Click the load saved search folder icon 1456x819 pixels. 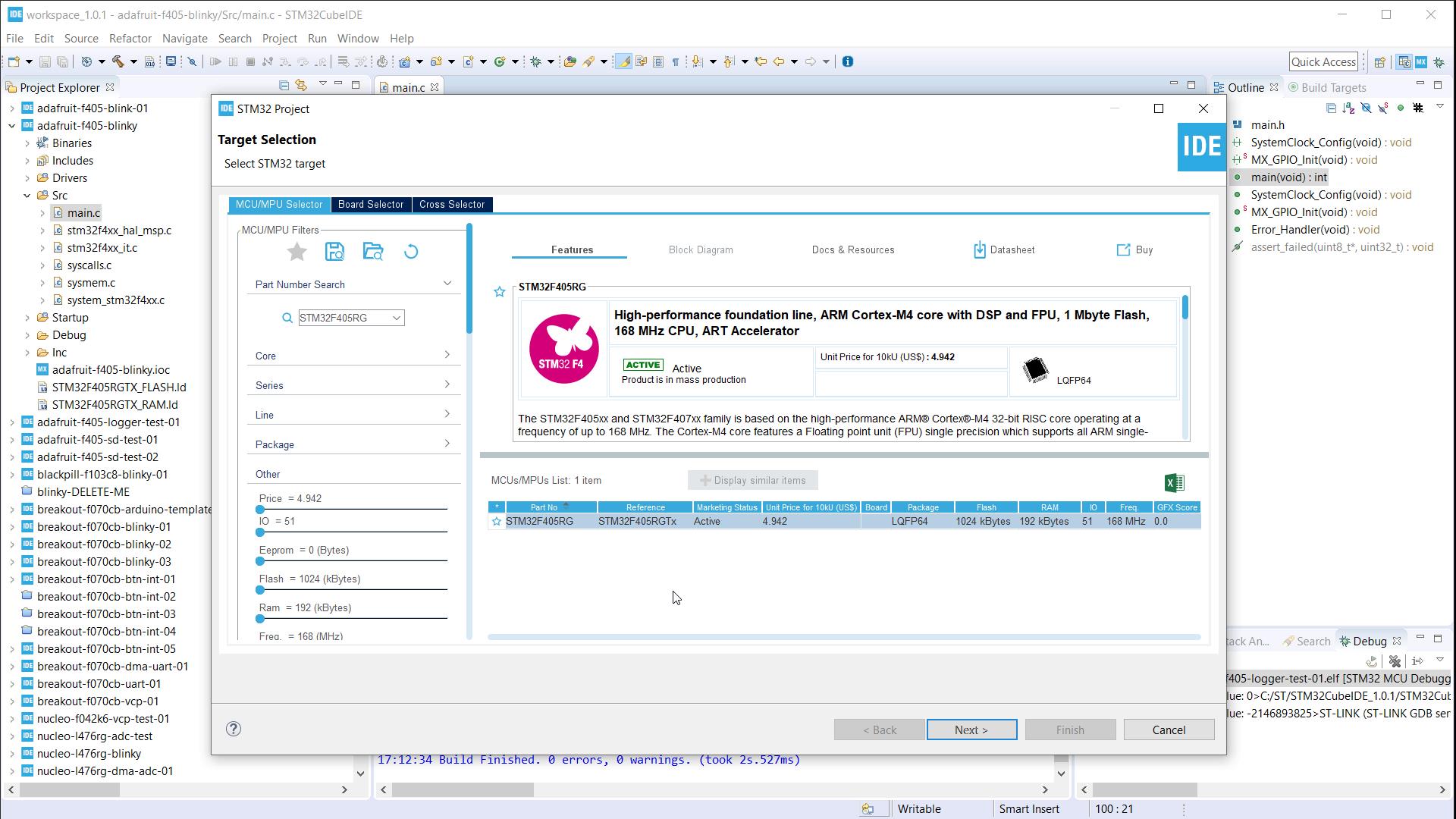click(372, 252)
